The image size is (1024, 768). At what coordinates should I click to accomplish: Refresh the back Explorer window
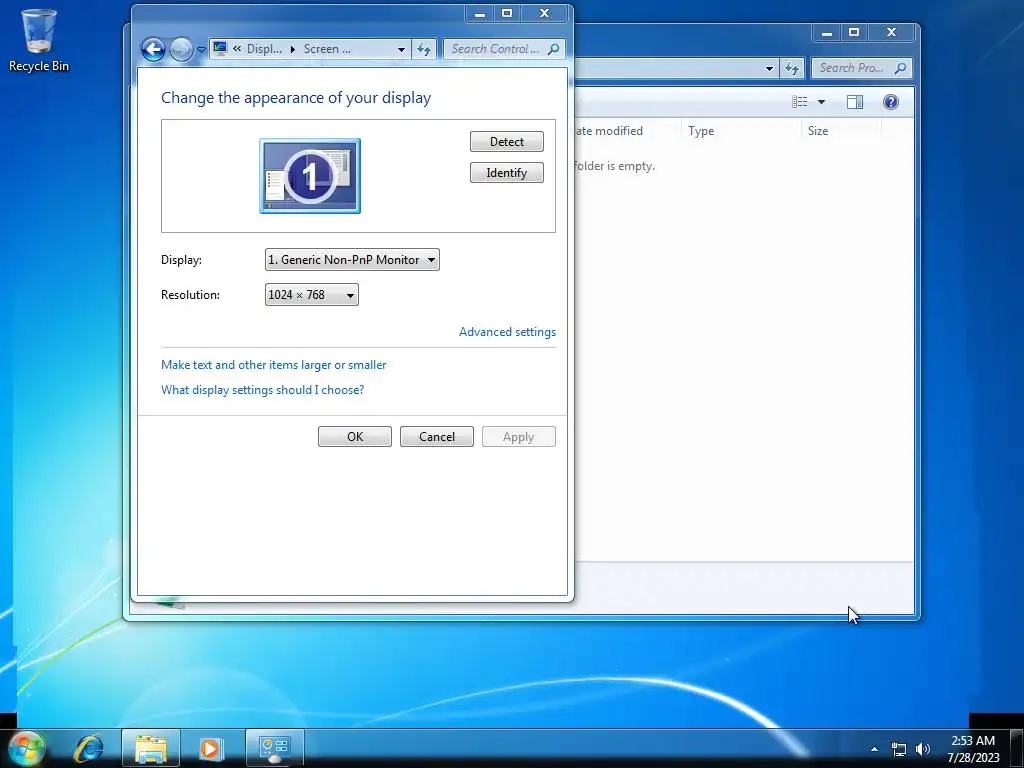[x=792, y=68]
